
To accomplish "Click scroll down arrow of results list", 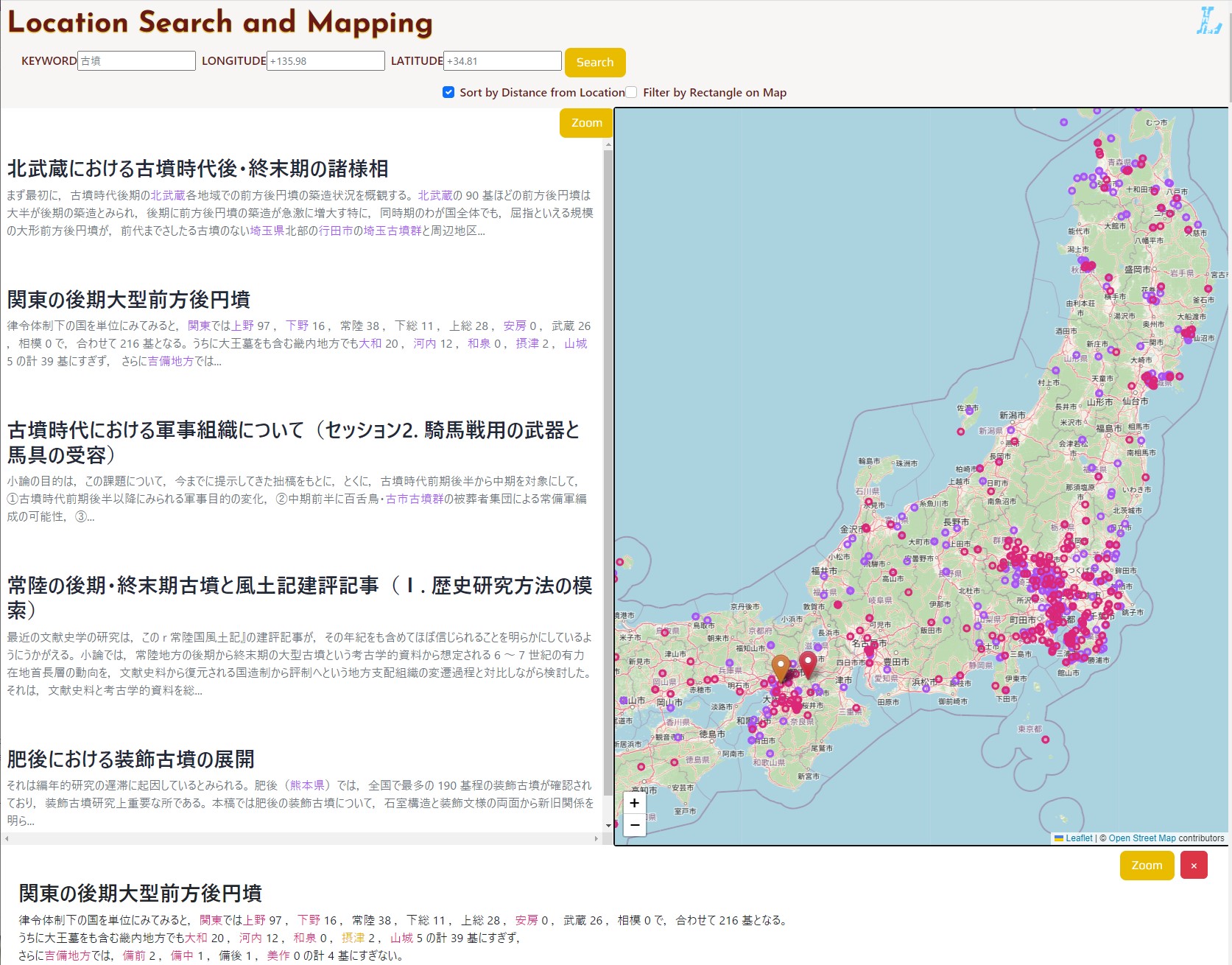I will (608, 826).
